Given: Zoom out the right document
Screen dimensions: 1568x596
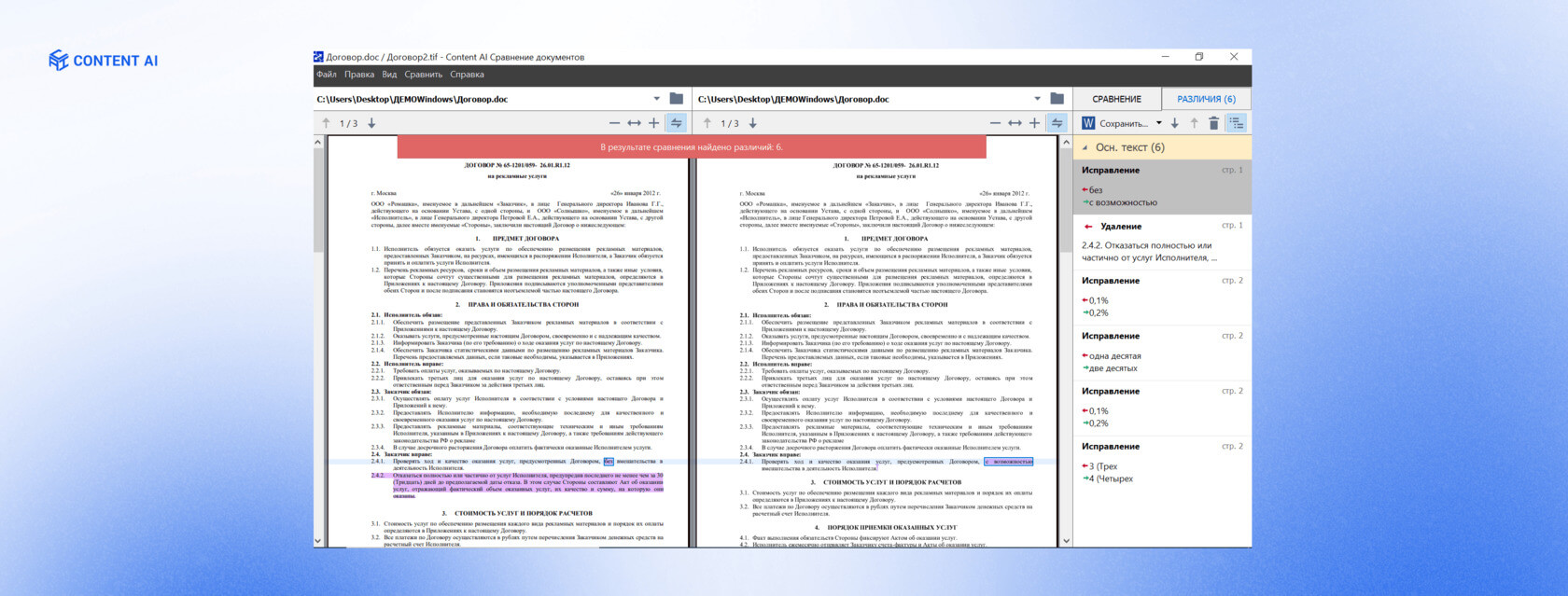Looking at the screenshot, I should 995,123.
